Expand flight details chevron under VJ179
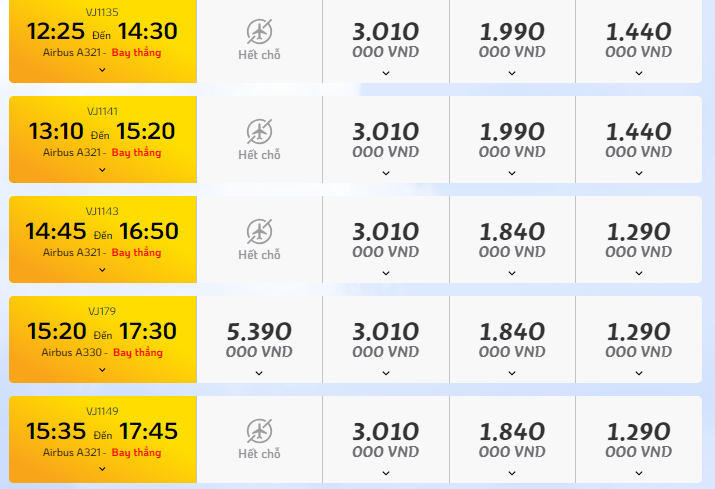 [x=102, y=369]
